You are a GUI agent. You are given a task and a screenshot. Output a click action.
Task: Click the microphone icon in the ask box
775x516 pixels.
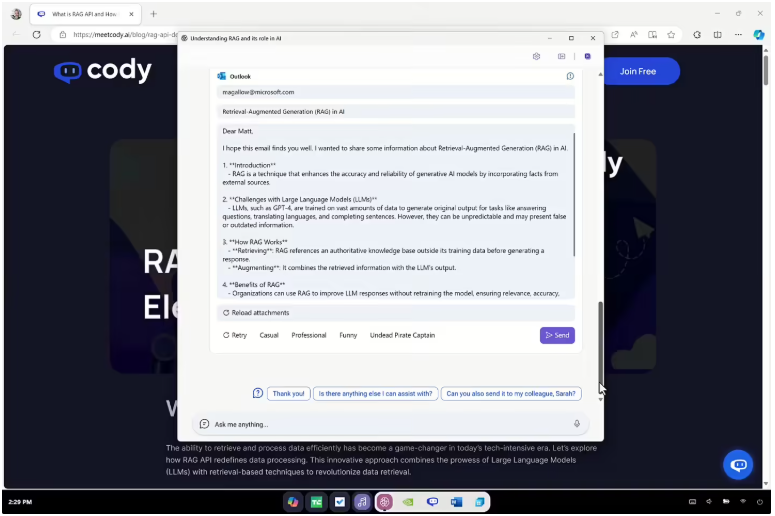[x=577, y=424]
